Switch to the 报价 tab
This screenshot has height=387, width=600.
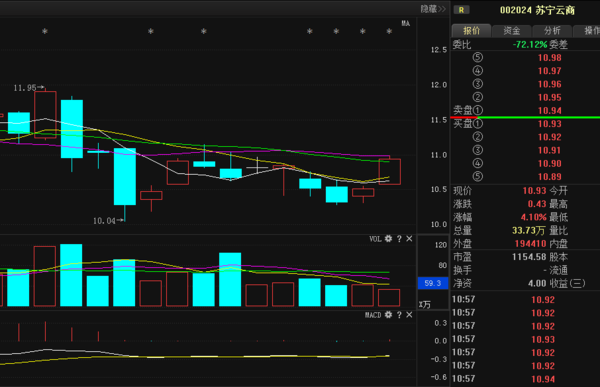471,31
